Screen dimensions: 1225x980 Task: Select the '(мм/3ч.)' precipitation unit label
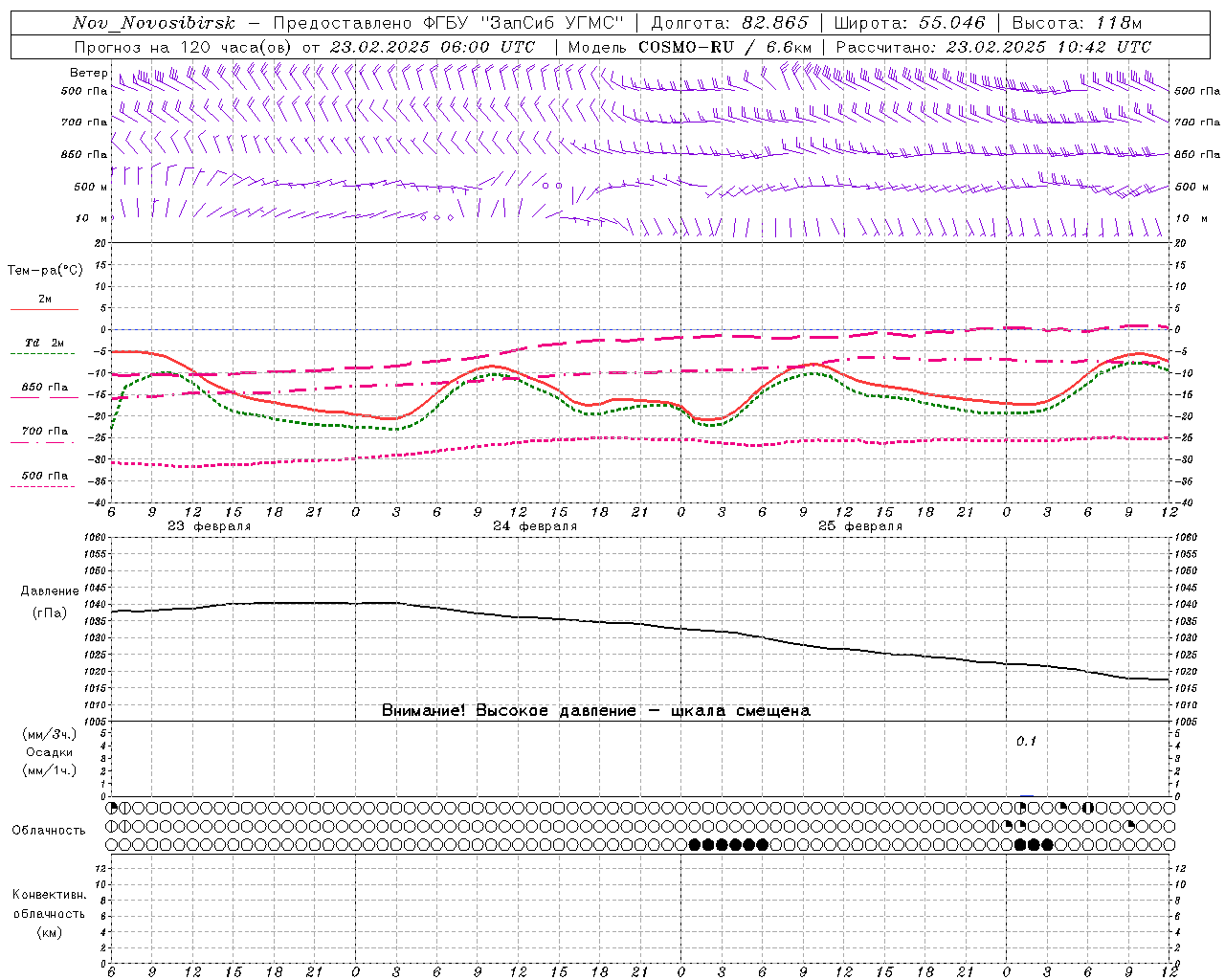tap(50, 734)
